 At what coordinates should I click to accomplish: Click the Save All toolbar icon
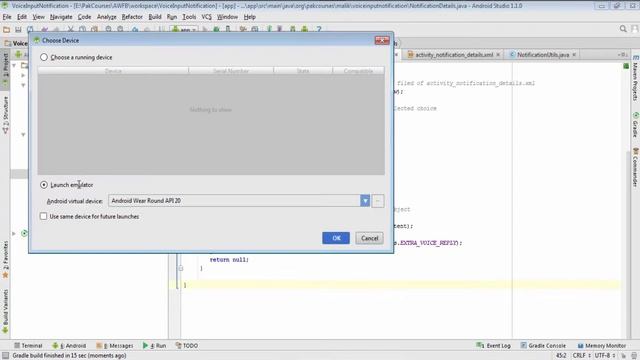click(18, 29)
